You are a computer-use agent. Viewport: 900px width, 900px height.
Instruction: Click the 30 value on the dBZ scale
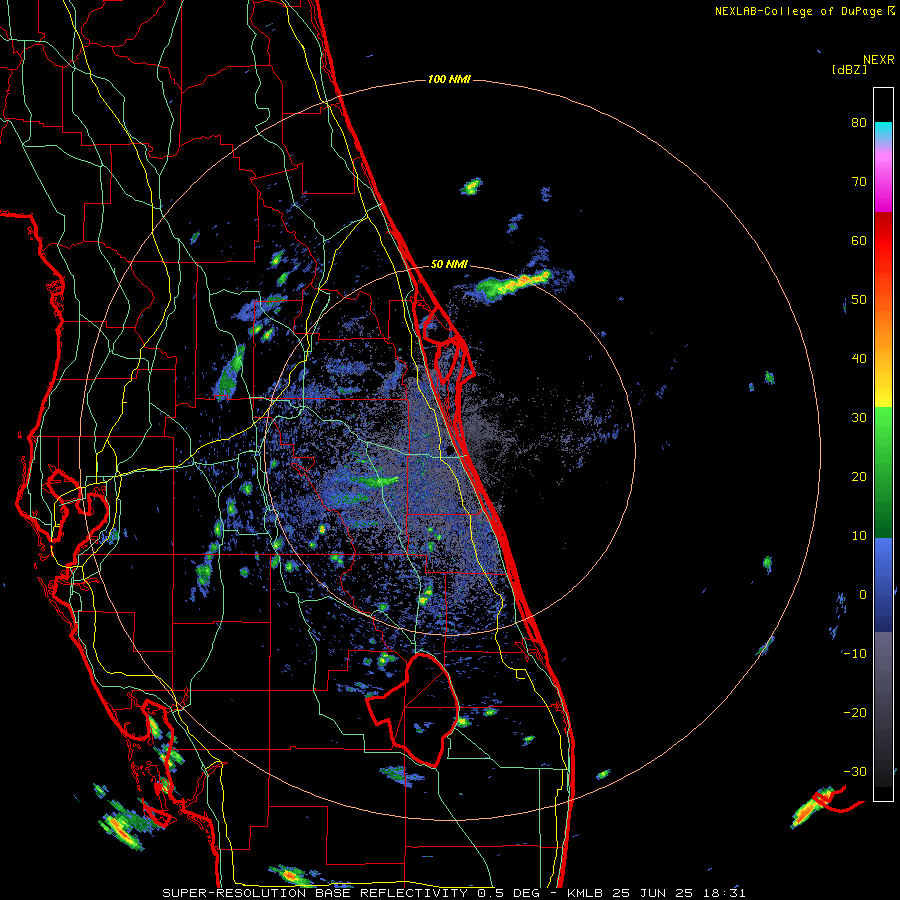[859, 418]
